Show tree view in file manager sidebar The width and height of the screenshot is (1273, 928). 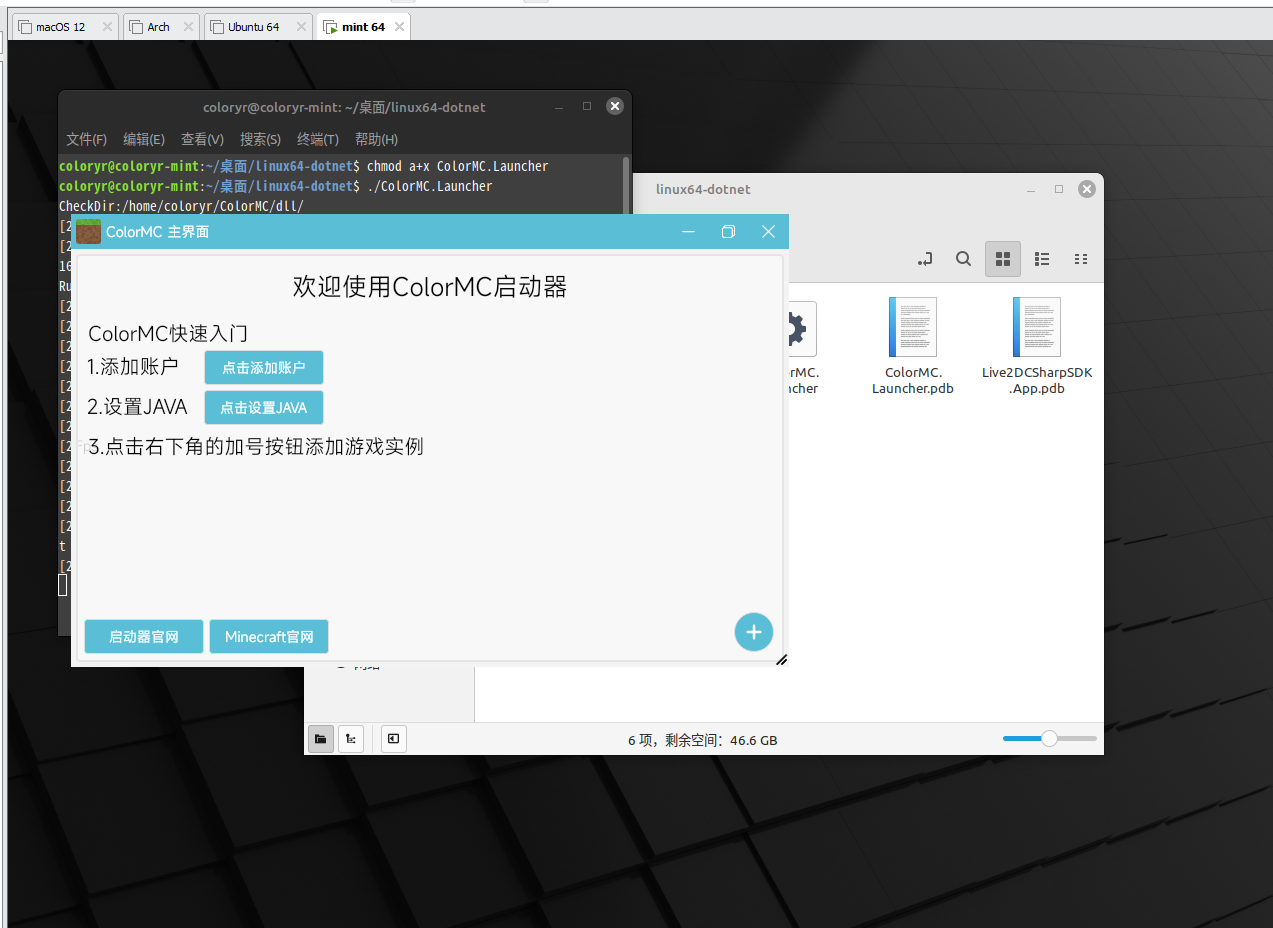351,739
